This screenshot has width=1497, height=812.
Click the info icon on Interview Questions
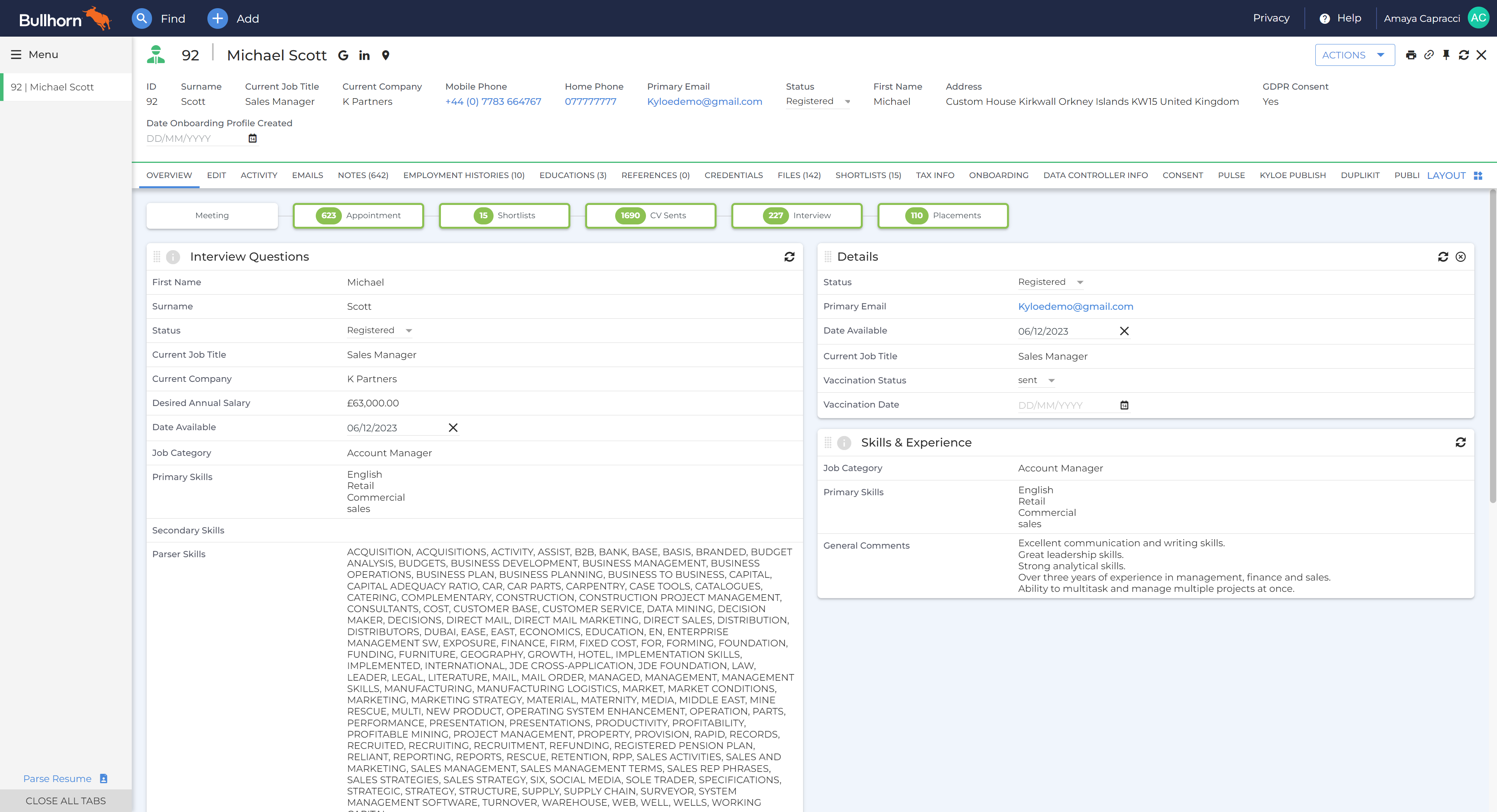(173, 257)
